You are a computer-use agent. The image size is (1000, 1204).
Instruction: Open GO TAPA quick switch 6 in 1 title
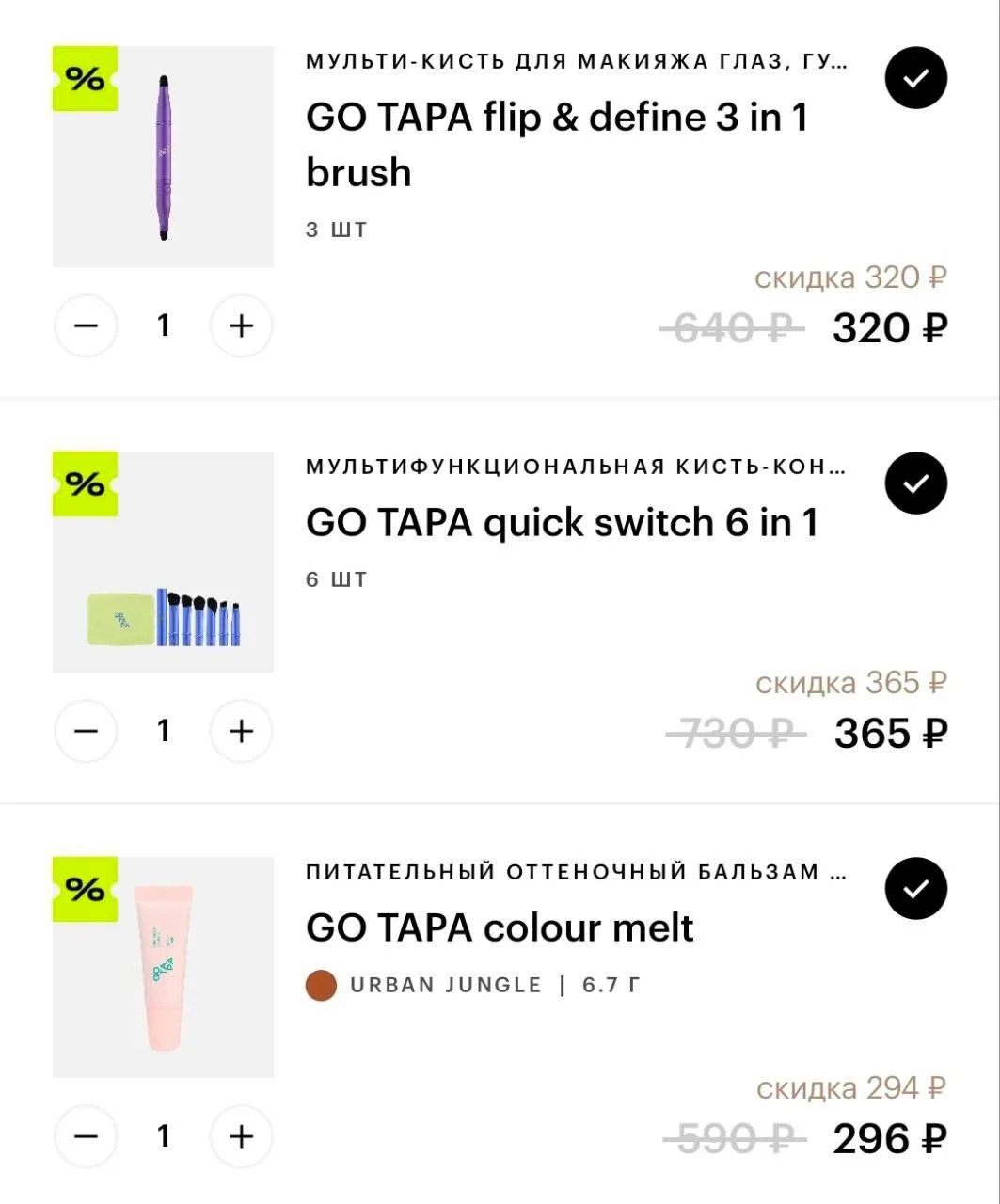(x=562, y=523)
